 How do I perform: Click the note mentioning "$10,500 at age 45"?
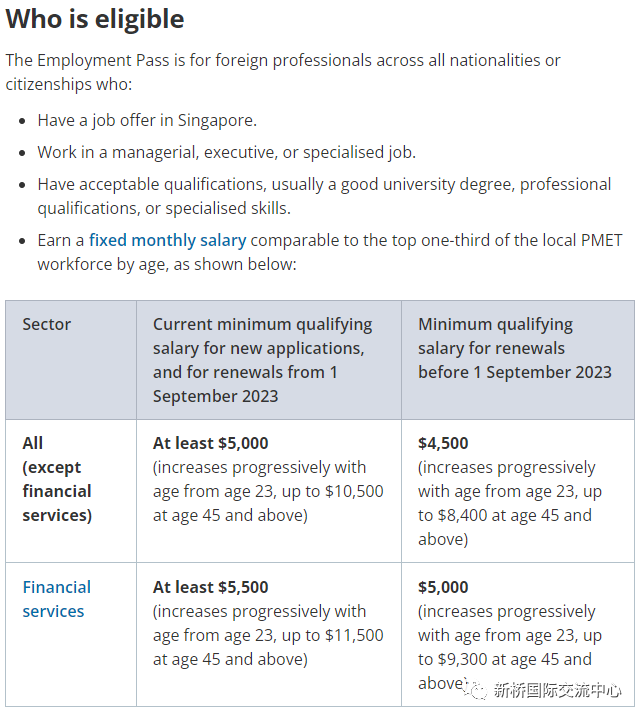267,491
